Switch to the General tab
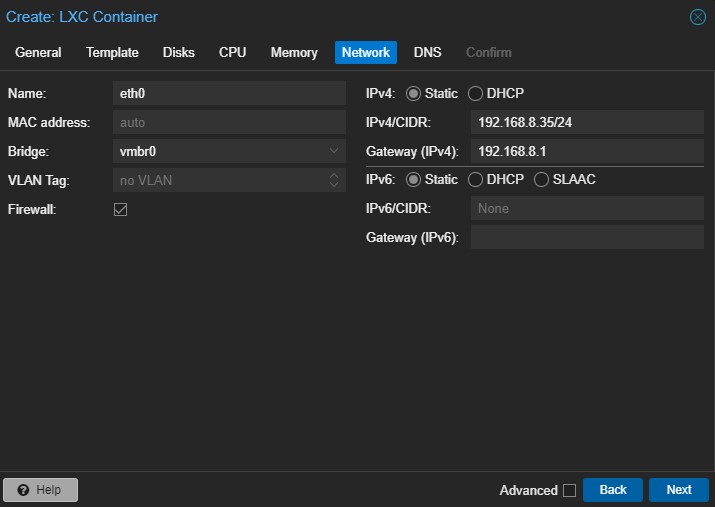This screenshot has height=507, width=715. tap(38, 52)
